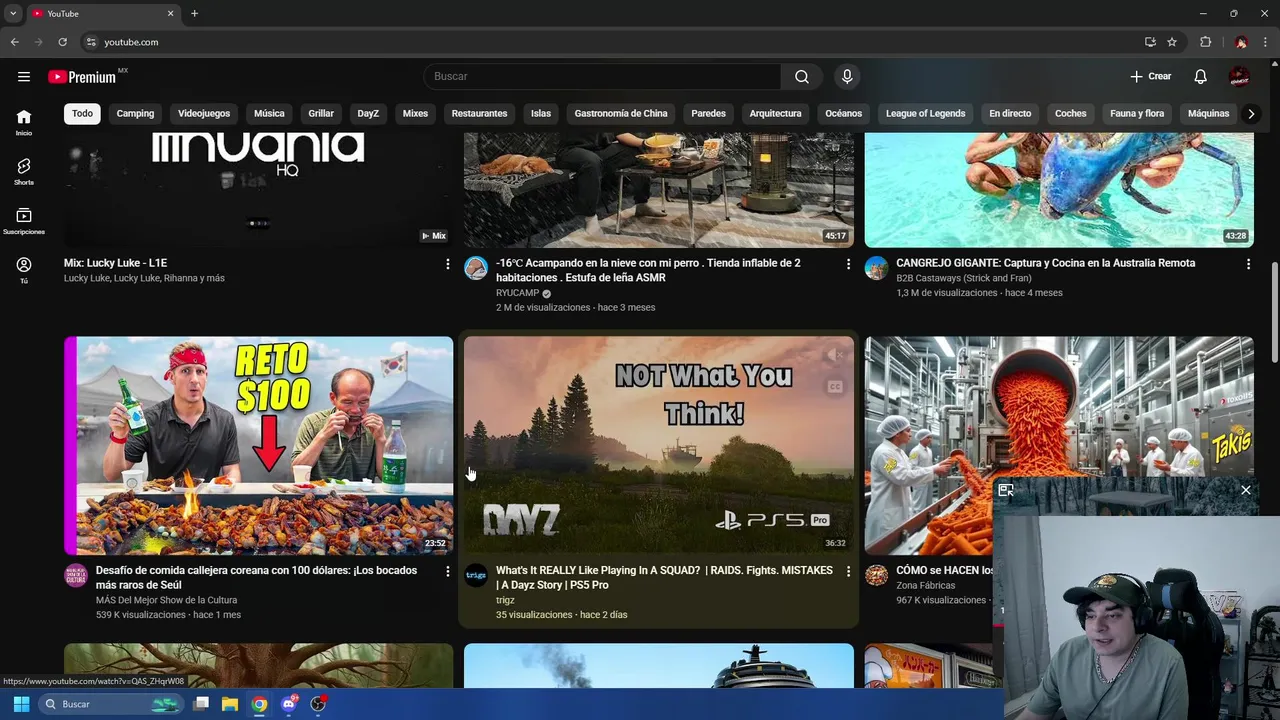The height and width of the screenshot is (720, 1280).
Task: Open File Explorer from taskbar
Action: pos(230,704)
